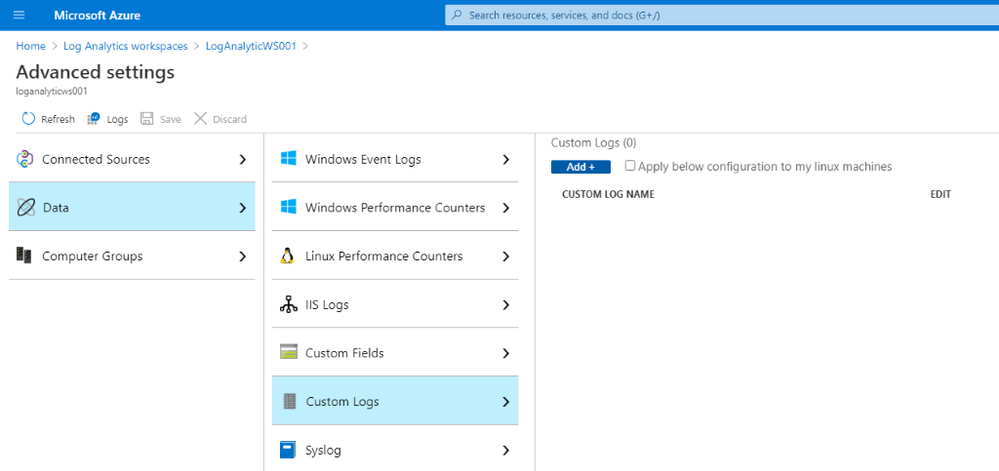Open Custom Fields label
The height and width of the screenshot is (471, 999).
pyautogui.click(x=345, y=353)
